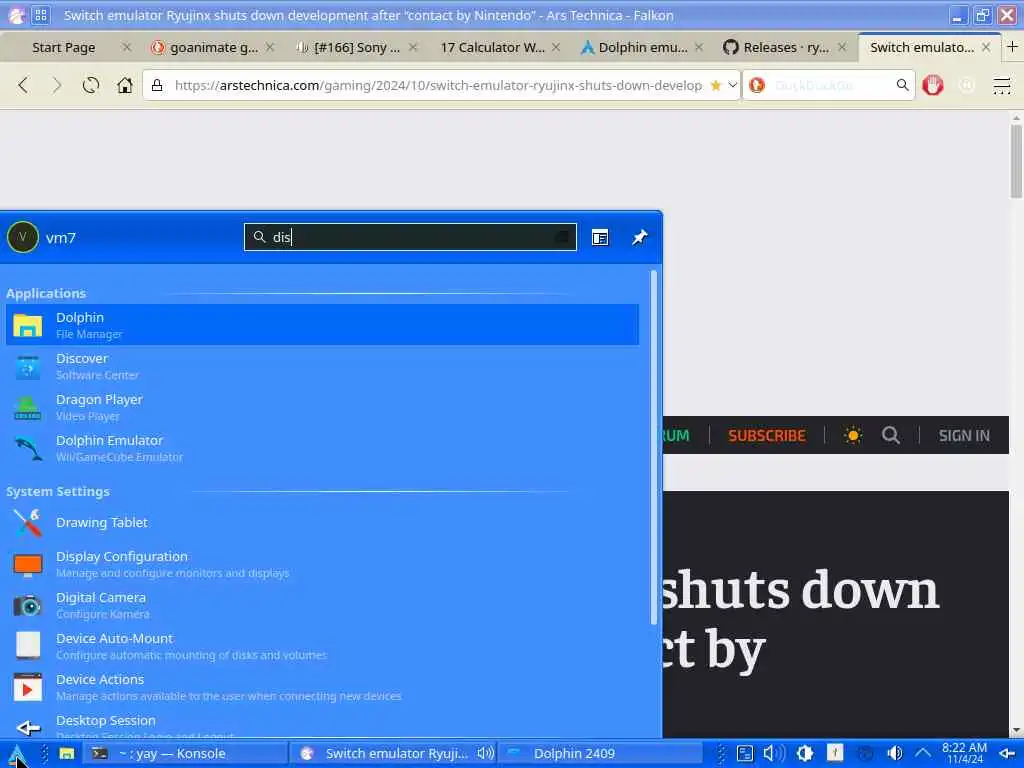
Task: Open Display Configuration settings
Action: pos(322,564)
